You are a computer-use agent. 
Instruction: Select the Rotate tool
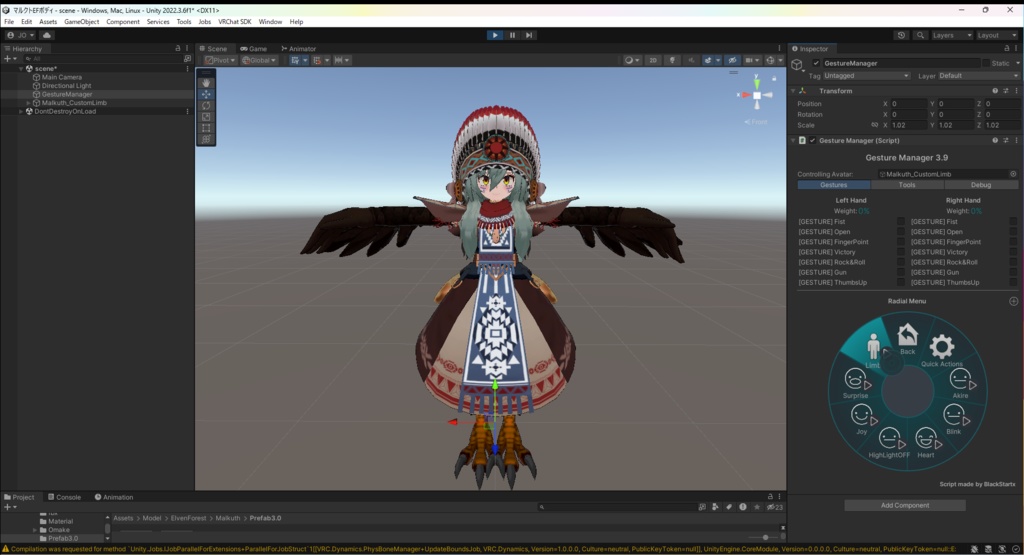(x=206, y=105)
